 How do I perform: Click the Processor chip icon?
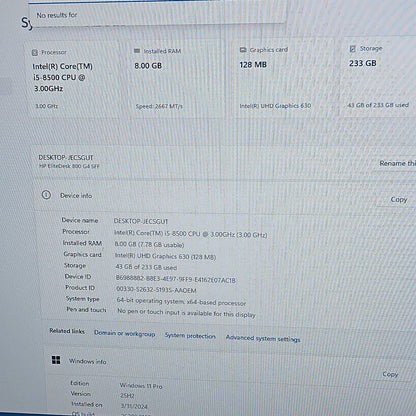pos(35,52)
